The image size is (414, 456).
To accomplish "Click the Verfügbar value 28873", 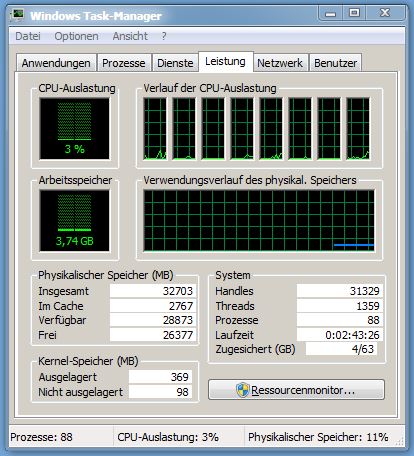I will 153,320.
